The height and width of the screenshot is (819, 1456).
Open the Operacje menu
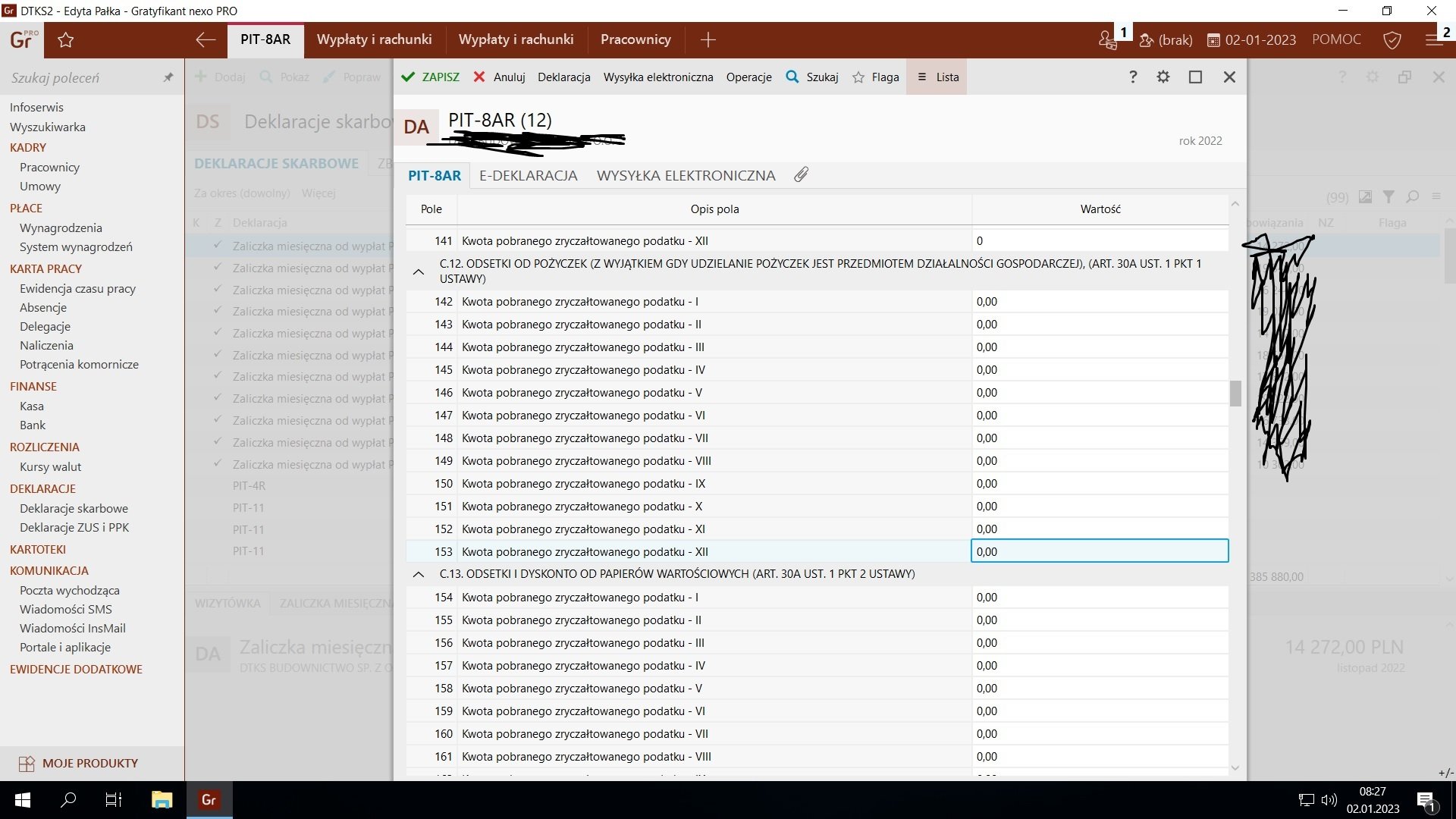click(748, 77)
